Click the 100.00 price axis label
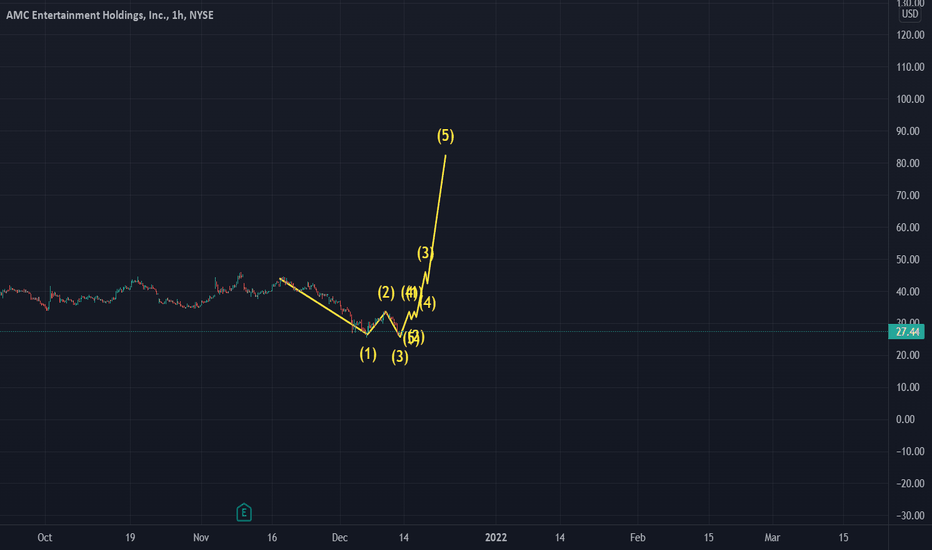The width and height of the screenshot is (932, 550). [910, 99]
